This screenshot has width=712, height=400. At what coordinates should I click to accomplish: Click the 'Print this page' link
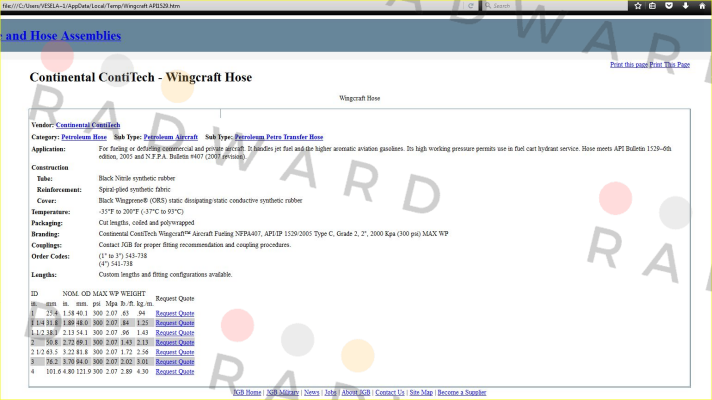coord(629,64)
